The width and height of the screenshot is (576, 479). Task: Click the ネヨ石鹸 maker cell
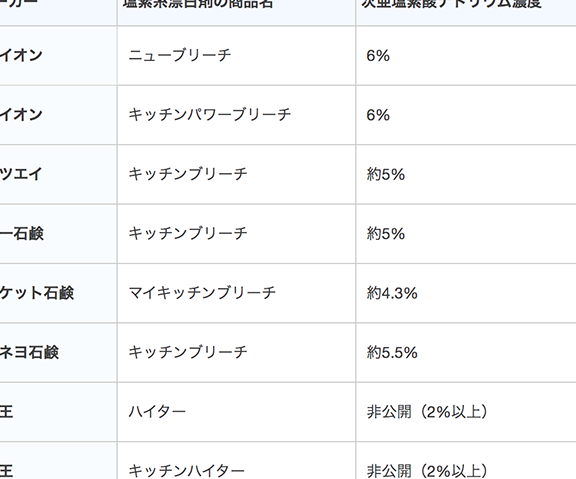58,353
